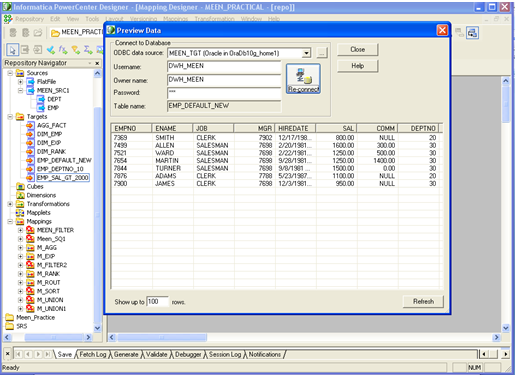515x375 pixels.
Task: Click the Informatica icon left of Repository menu
Action: (8, 19)
